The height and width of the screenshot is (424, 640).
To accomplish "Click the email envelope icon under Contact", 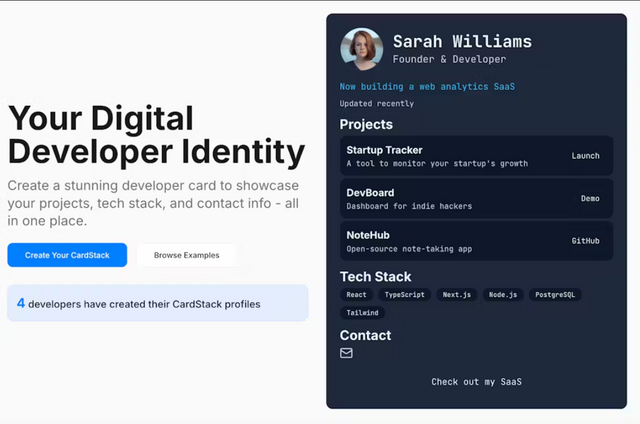I will pos(346,353).
